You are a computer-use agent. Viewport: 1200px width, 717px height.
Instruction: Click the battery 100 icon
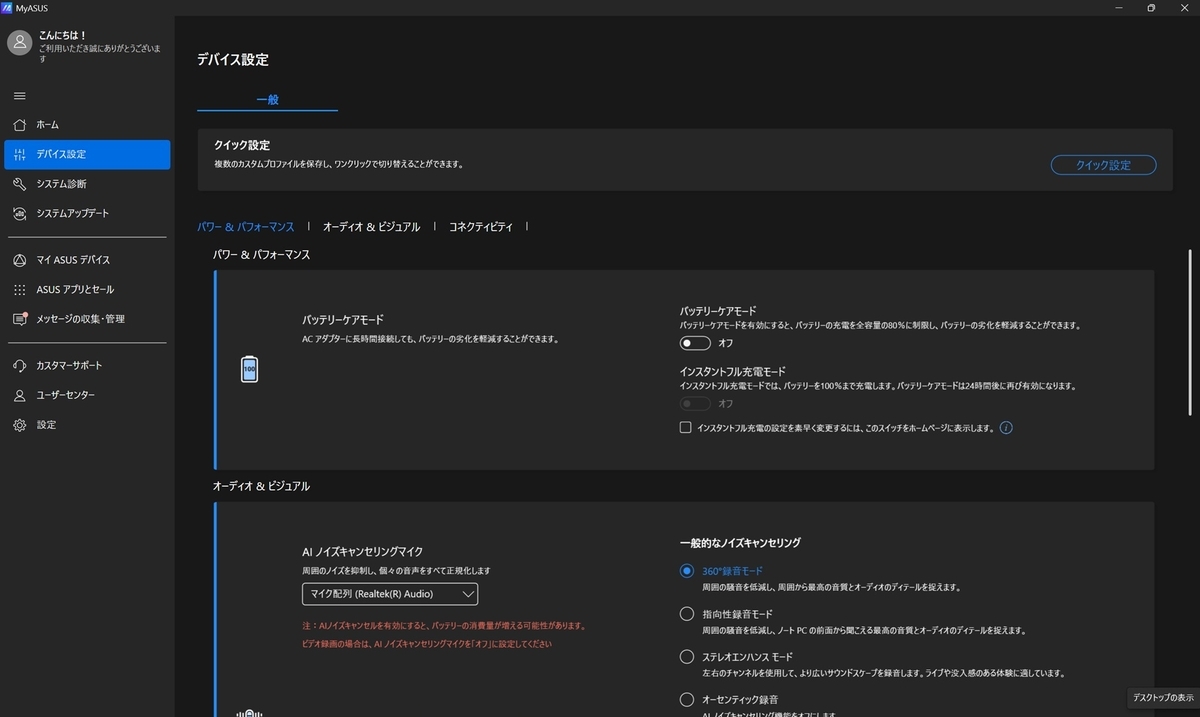click(x=249, y=369)
